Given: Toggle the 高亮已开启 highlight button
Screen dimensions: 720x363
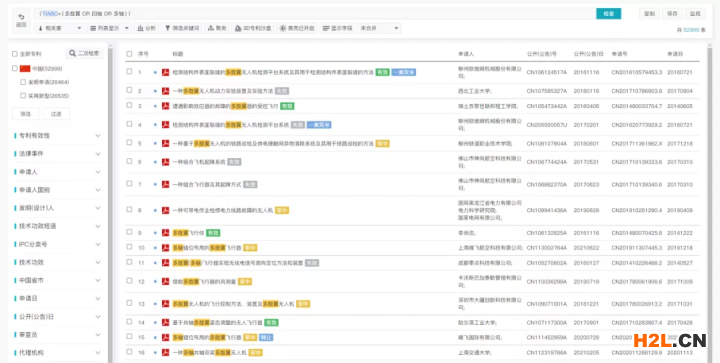Looking at the screenshot, I should point(297,28).
